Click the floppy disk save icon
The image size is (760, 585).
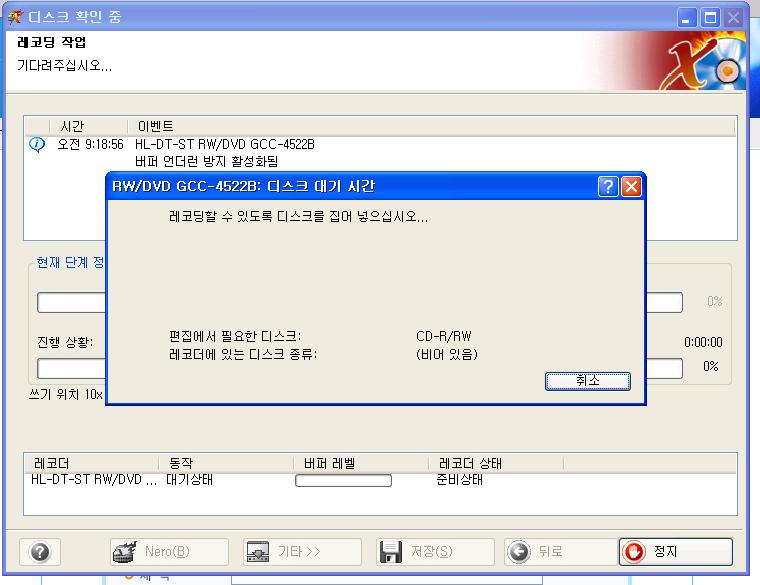click(391, 552)
